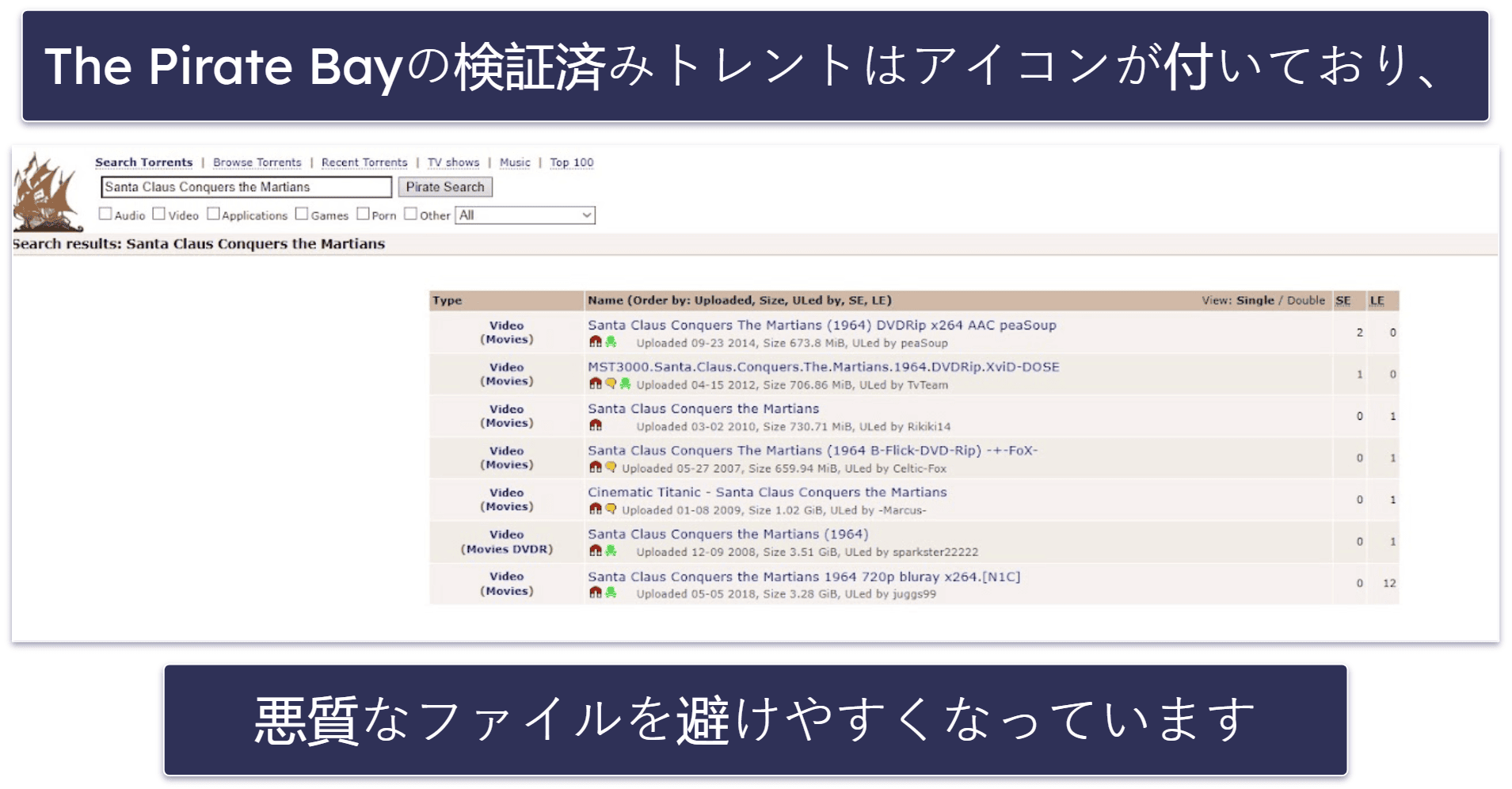
Task: Tick the Video checkbox
Action: (159, 214)
